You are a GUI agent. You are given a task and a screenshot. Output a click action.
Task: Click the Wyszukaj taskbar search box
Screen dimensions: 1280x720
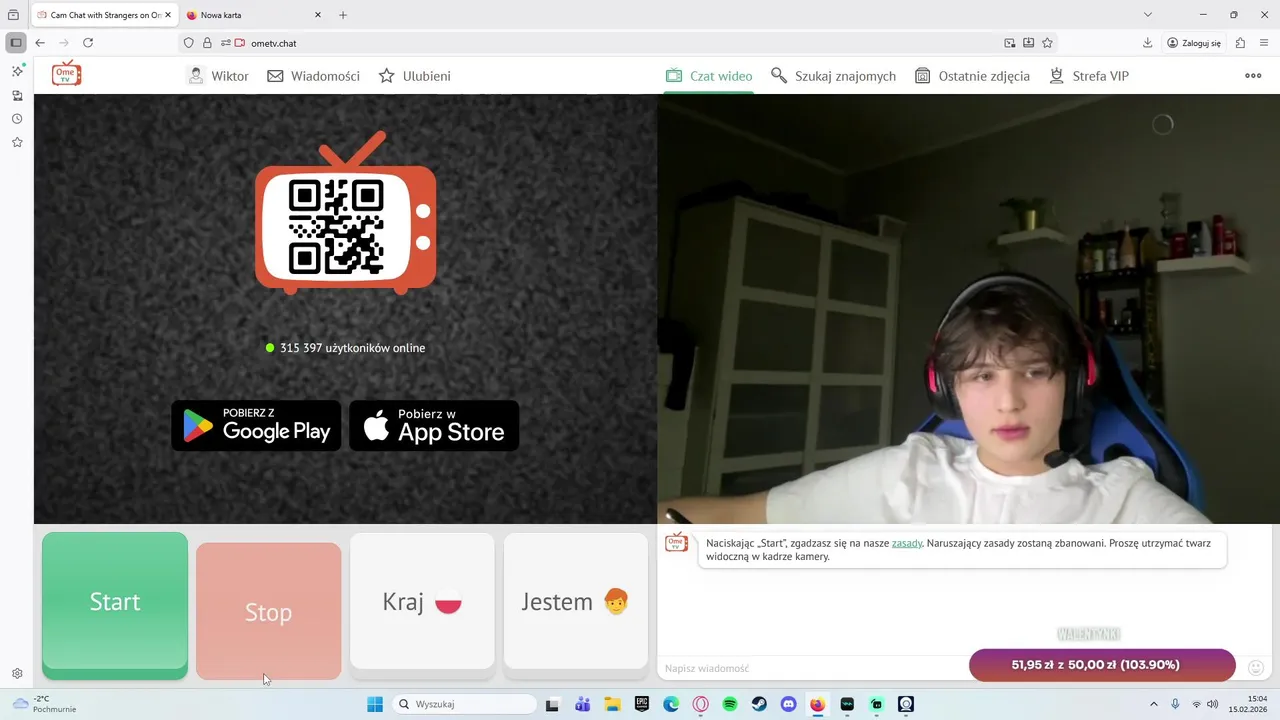[x=464, y=704]
